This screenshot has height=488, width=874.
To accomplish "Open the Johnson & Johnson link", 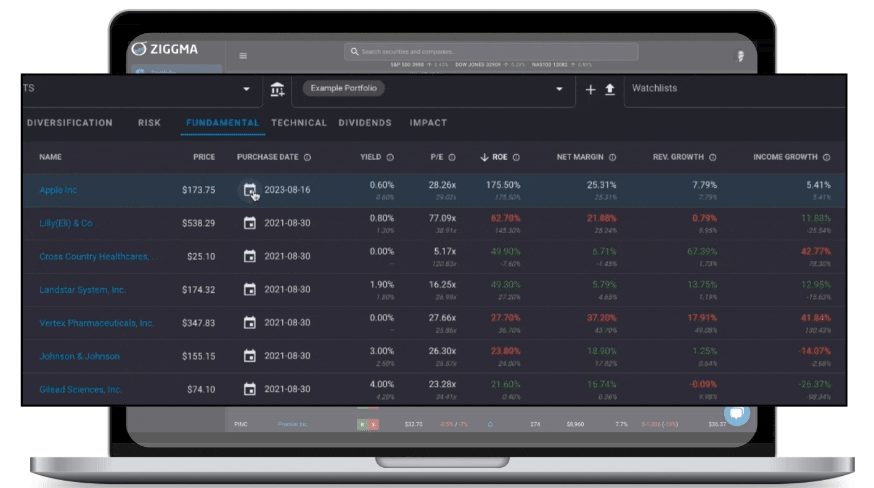I will [x=79, y=356].
